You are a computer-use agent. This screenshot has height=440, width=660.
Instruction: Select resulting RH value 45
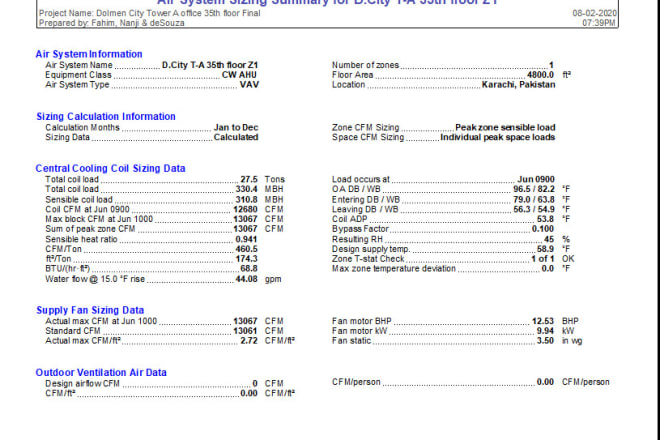point(549,239)
